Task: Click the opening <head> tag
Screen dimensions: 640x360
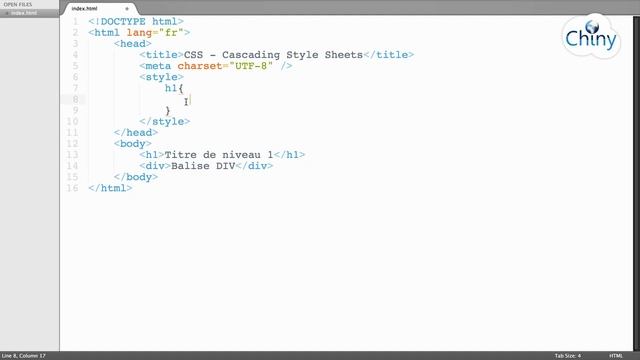Action: click(x=133, y=44)
